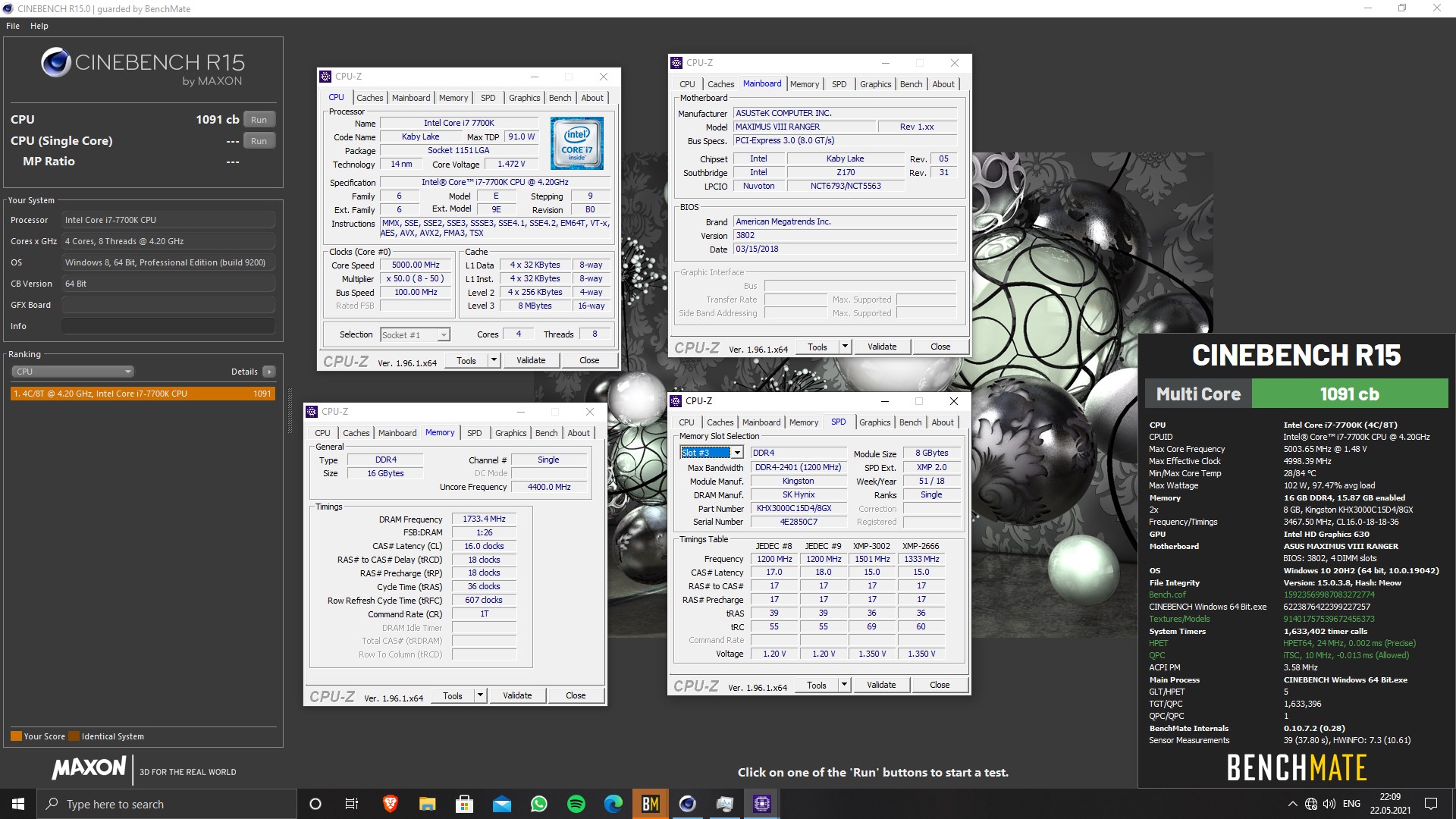Viewport: 1456px width, 819px height.
Task: Click Uncore Frequency value 4400.0 MHz
Action: (549, 487)
